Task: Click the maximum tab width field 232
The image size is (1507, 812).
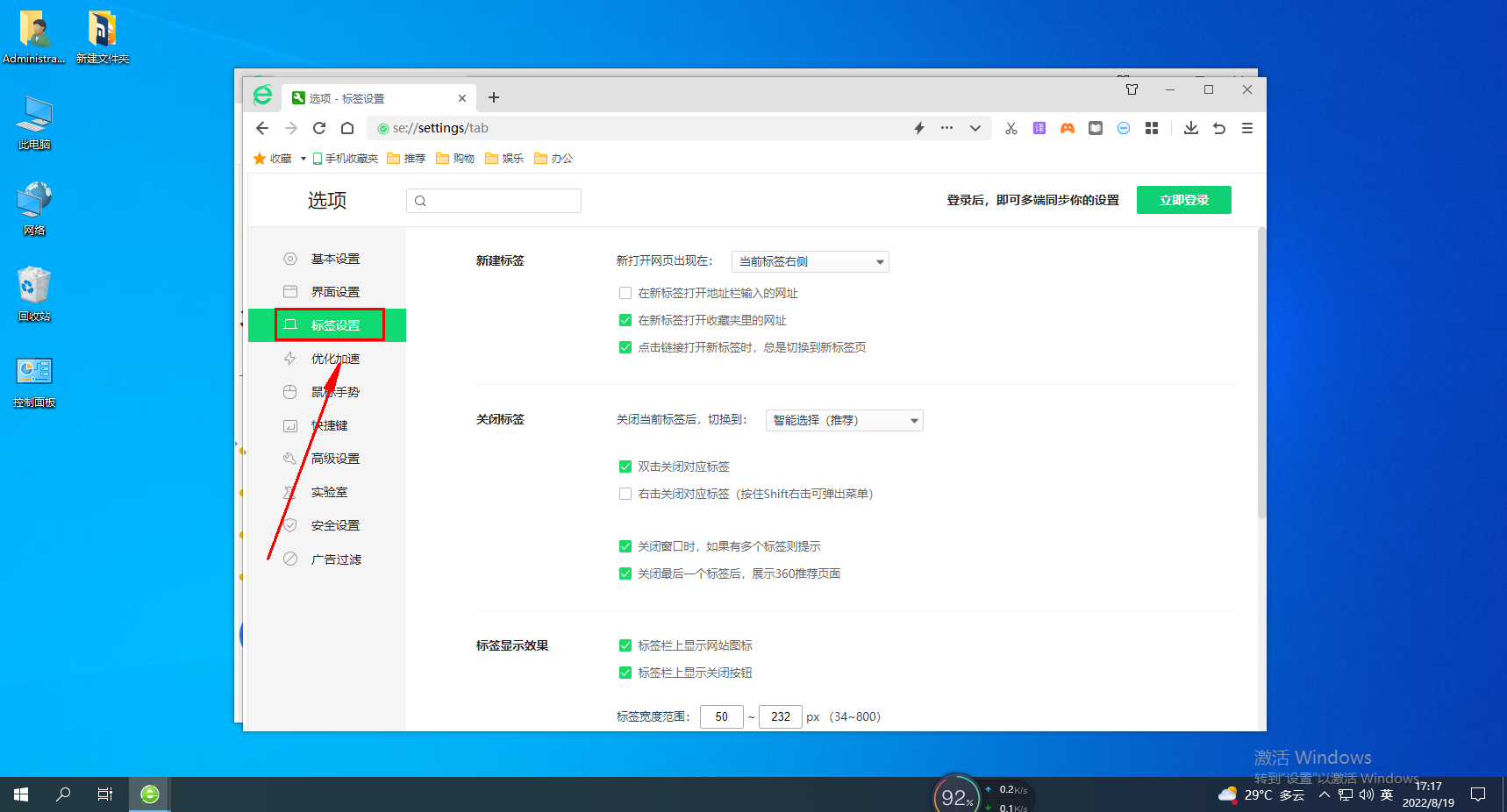Action: click(x=781, y=716)
